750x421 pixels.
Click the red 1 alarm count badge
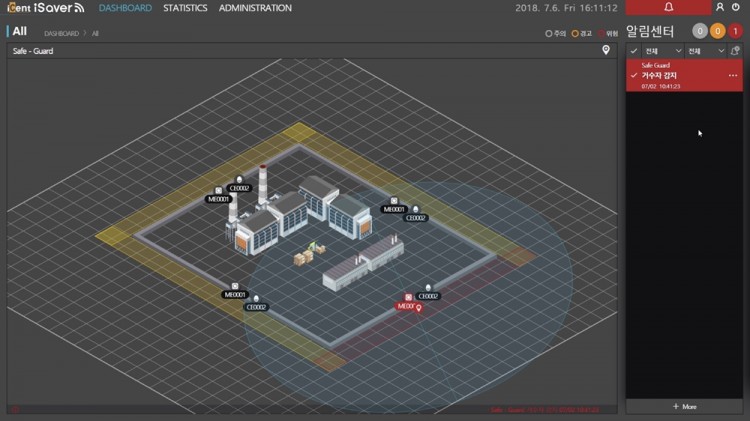(x=735, y=31)
